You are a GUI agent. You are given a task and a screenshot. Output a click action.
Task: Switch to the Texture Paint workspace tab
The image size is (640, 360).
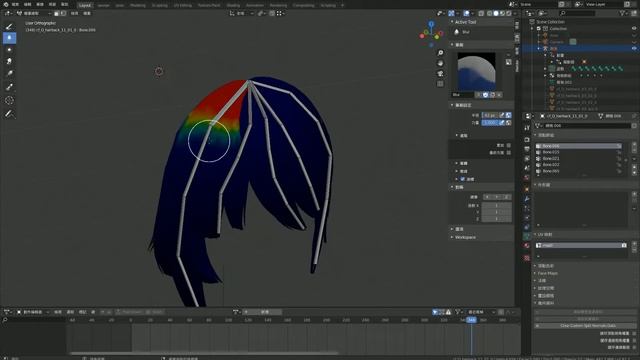point(209,5)
